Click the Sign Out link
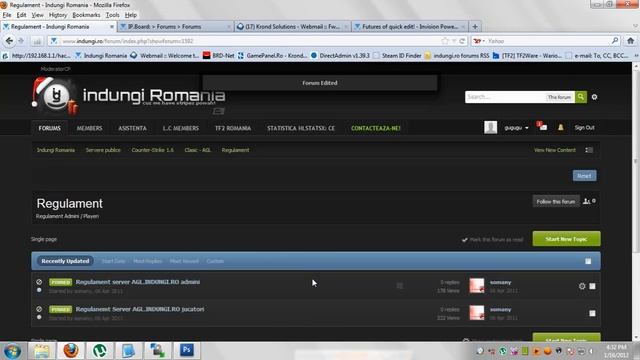 [584, 128]
